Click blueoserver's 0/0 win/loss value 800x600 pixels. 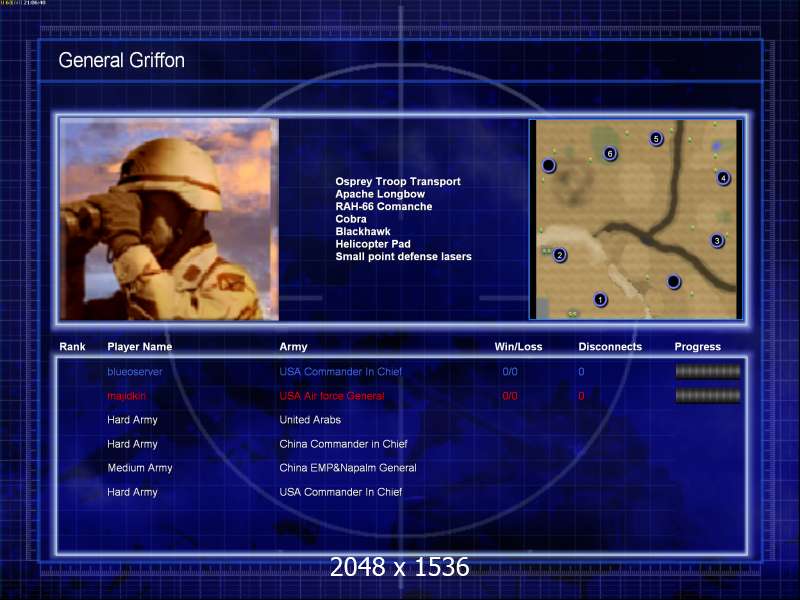pos(510,371)
